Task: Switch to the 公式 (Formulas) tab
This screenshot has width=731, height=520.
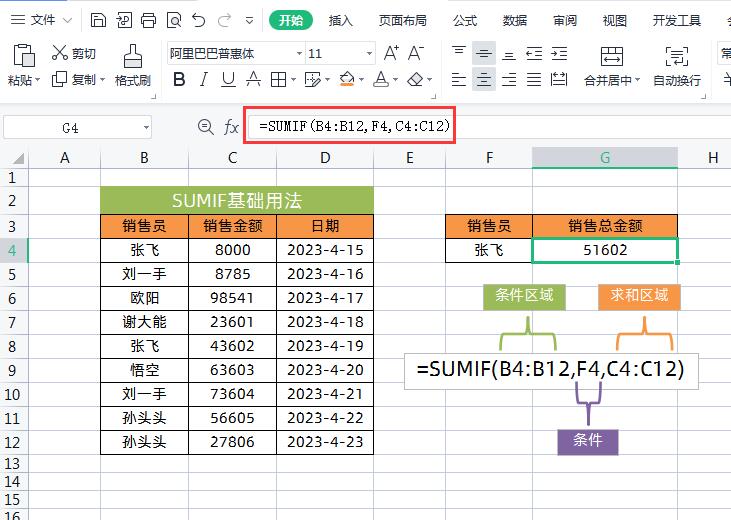Action: [465, 20]
